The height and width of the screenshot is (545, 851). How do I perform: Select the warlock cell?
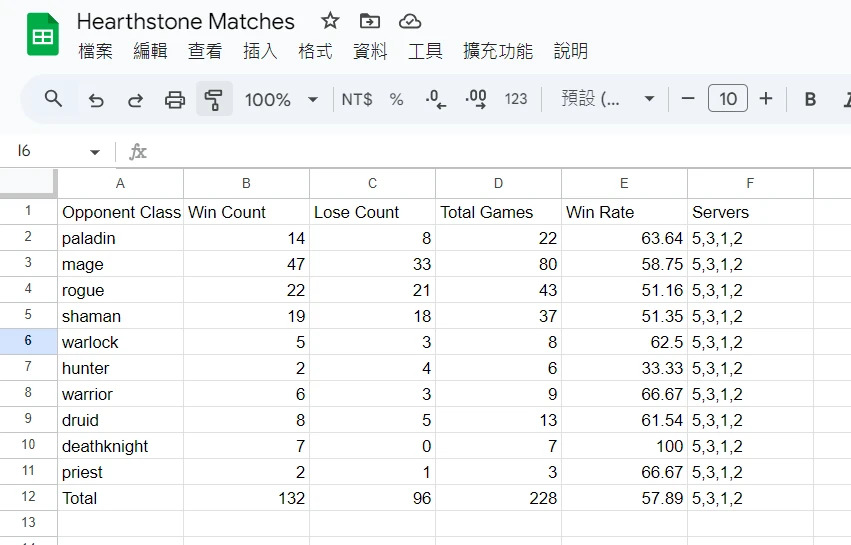click(x=120, y=342)
